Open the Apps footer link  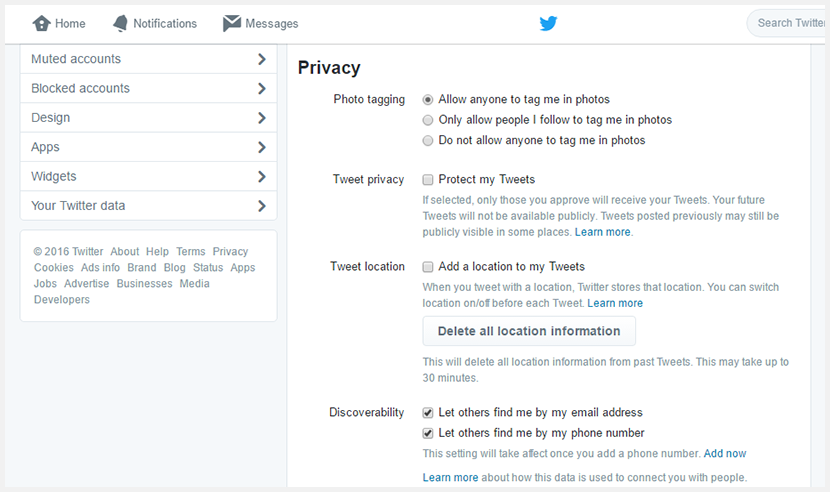[x=243, y=267]
